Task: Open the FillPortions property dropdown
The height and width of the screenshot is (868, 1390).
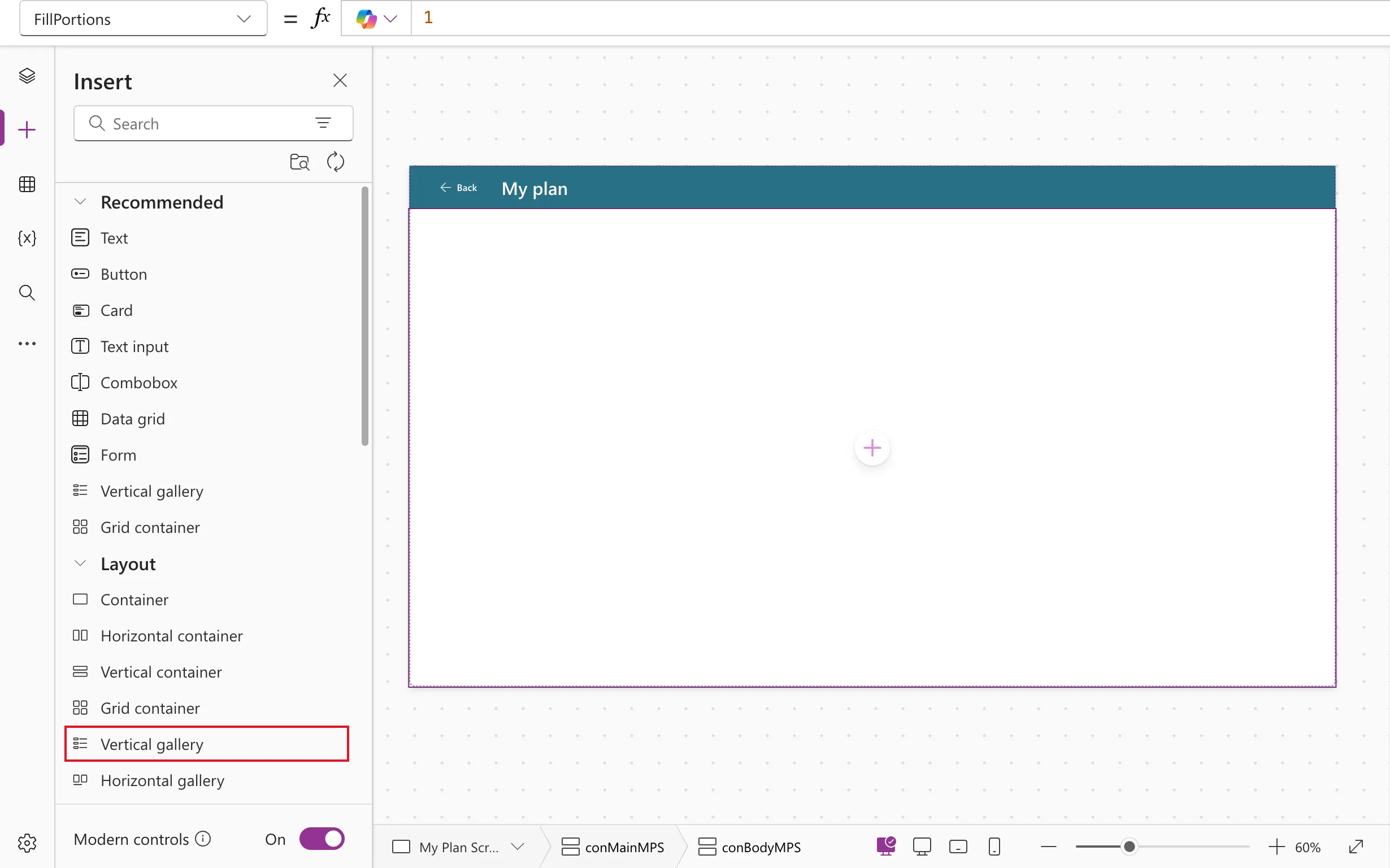Action: point(143,19)
